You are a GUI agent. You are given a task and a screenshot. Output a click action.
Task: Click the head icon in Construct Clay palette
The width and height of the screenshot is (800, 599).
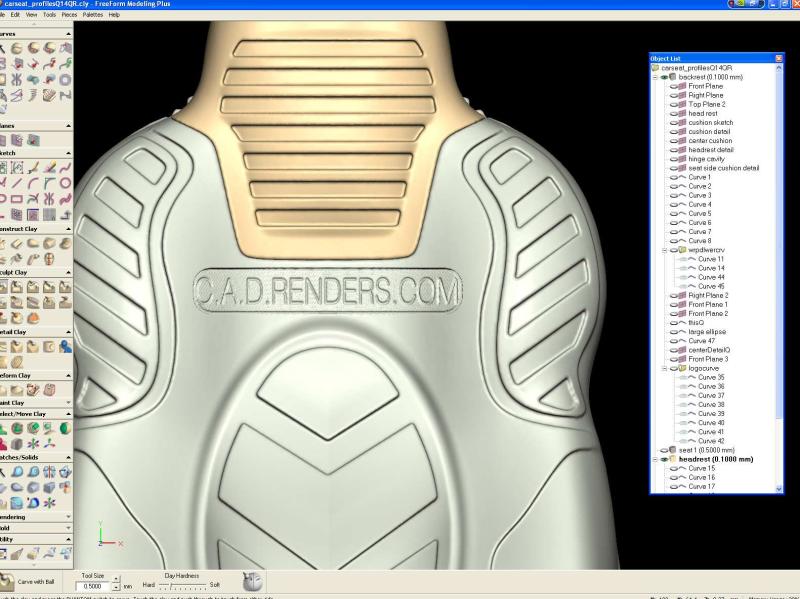49,259
